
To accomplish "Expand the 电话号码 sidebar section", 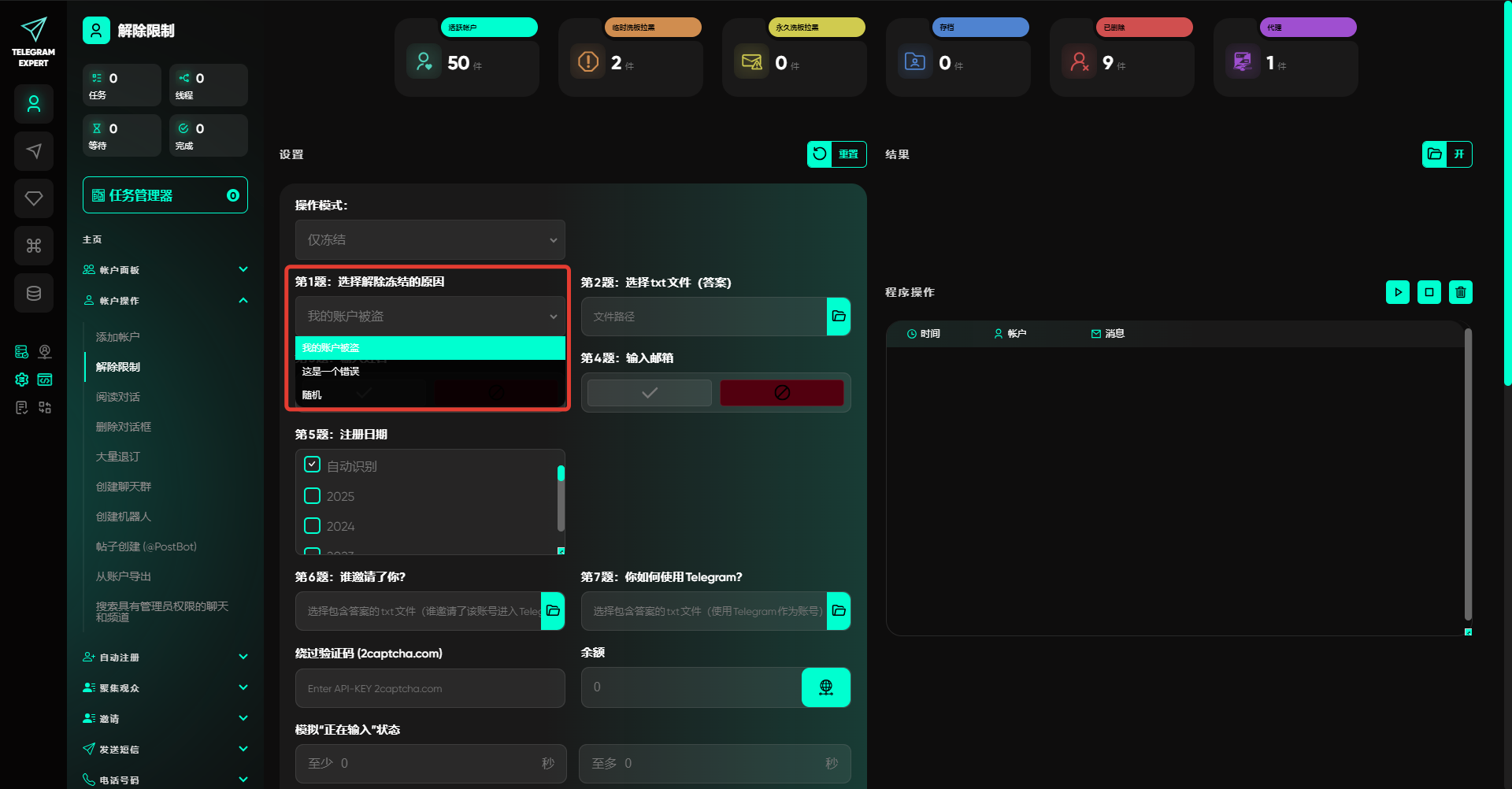I will (165, 780).
